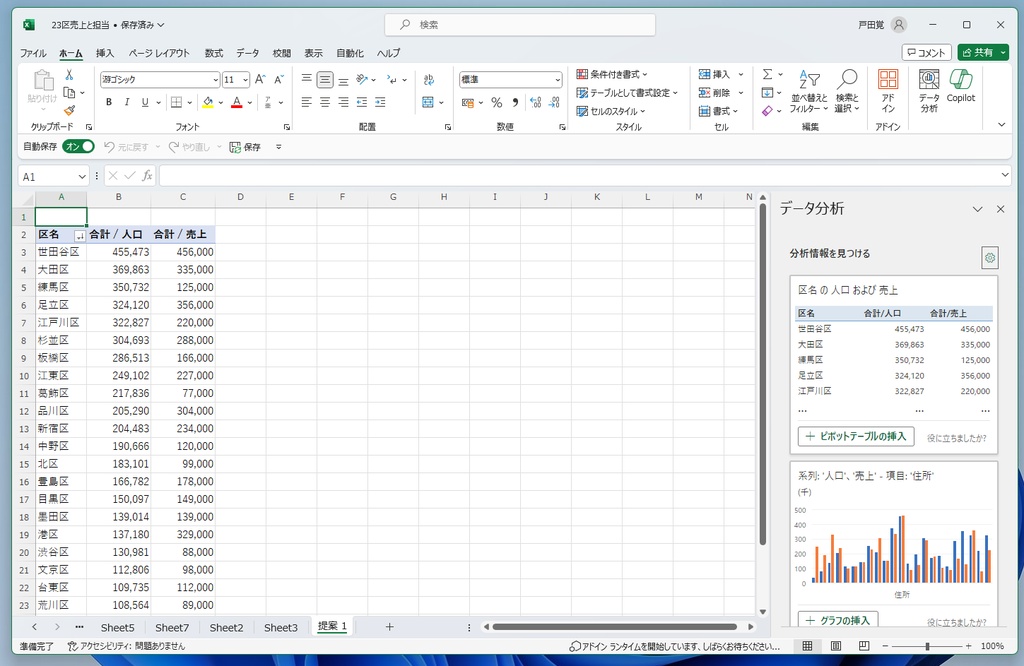Image resolution: width=1024 pixels, height=666 pixels.
Task: Click the vertical scrollbar of sheet
Action: tap(762, 375)
